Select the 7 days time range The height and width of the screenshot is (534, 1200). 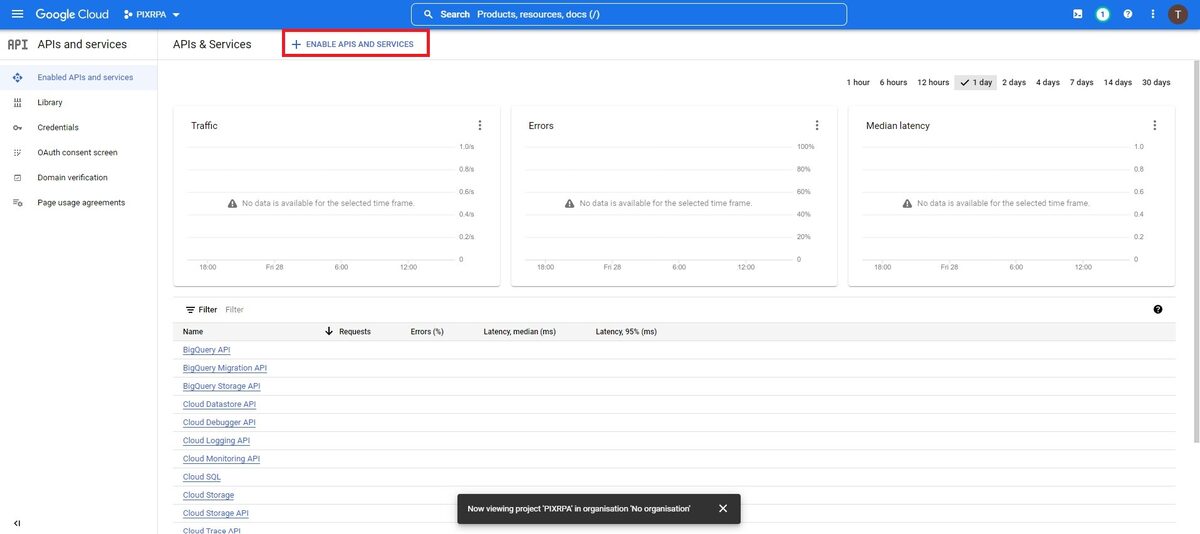tap(1082, 82)
